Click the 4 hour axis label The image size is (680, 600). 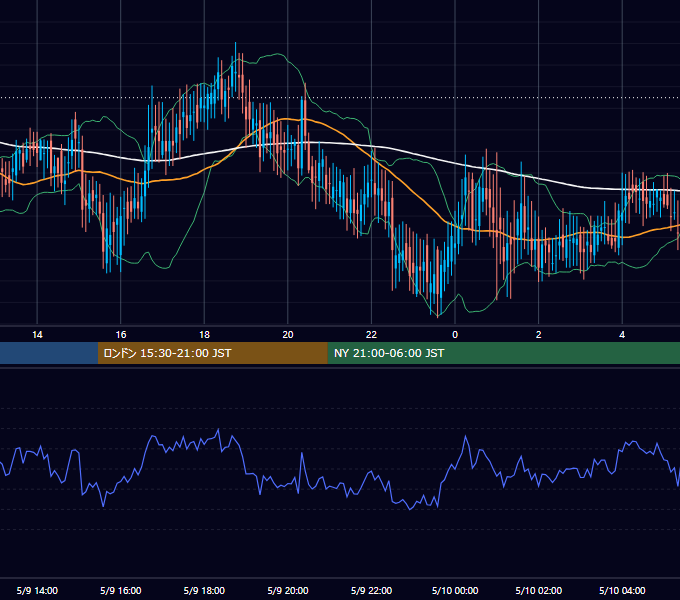(x=622, y=335)
